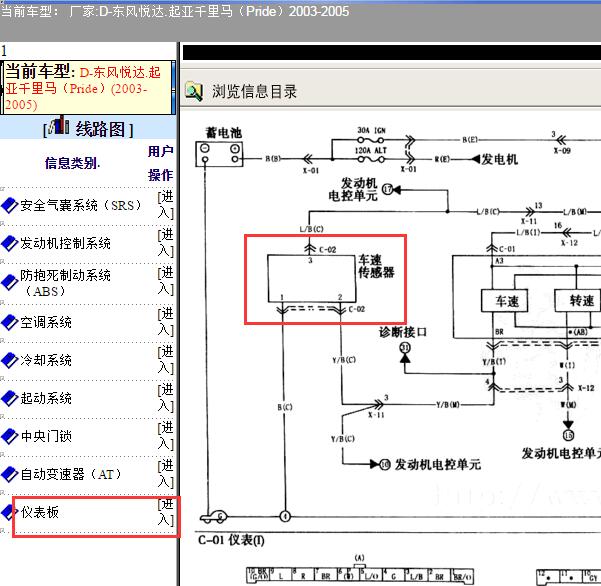
Task: Click the 当前车型 vehicle info box
Action: pos(86,87)
